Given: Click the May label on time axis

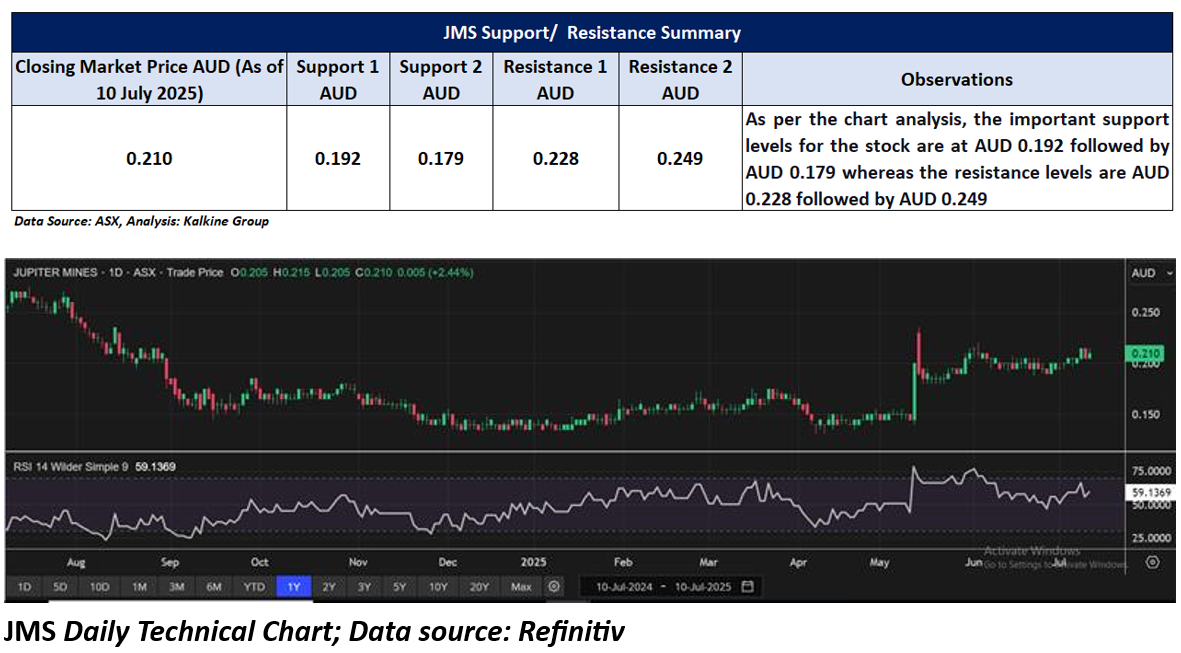Looking at the screenshot, I should coord(879,563).
